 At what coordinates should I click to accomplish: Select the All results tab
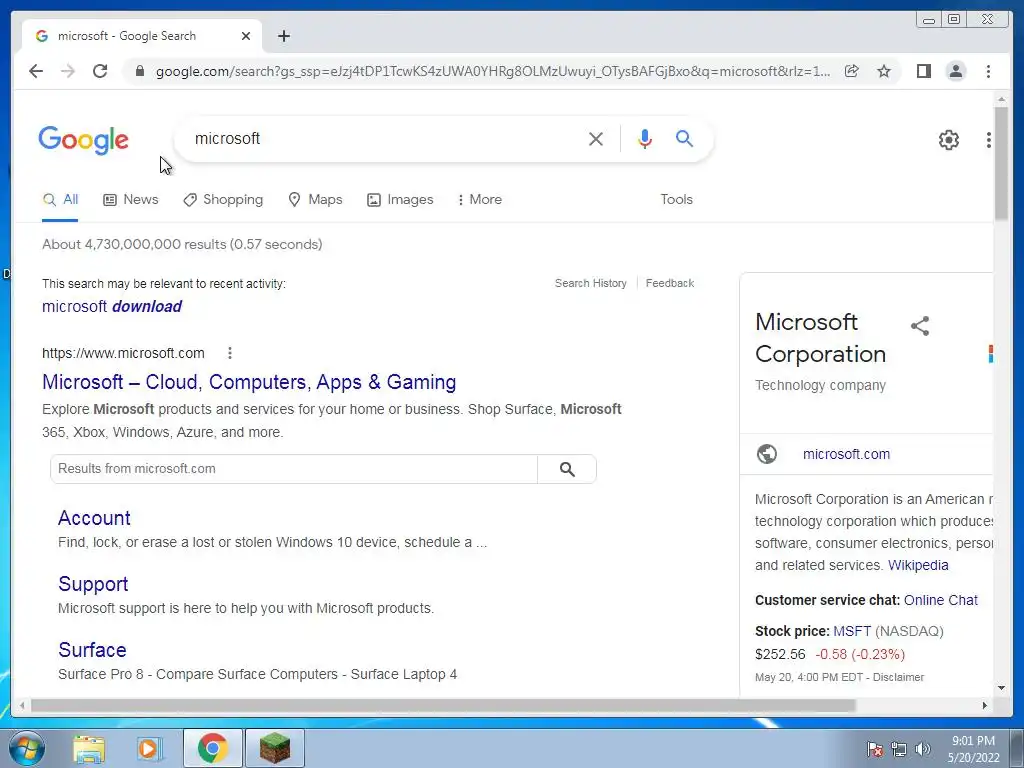click(60, 199)
